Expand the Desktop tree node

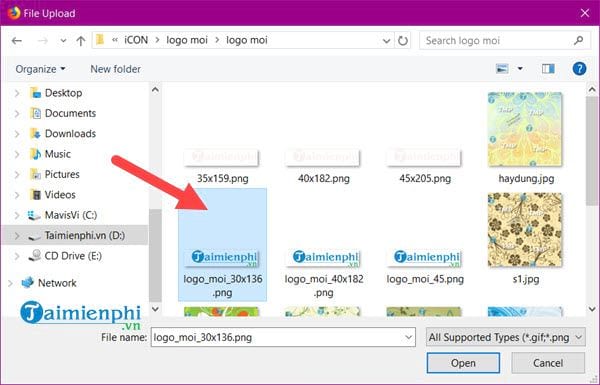[17, 93]
